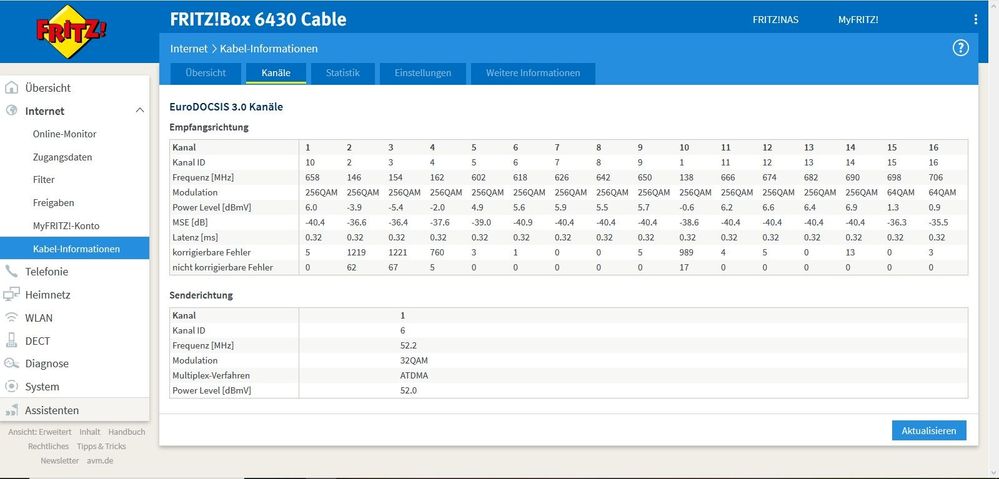999x479 pixels.
Task: Click the ATDMA multiplex value
Action: tap(414, 376)
